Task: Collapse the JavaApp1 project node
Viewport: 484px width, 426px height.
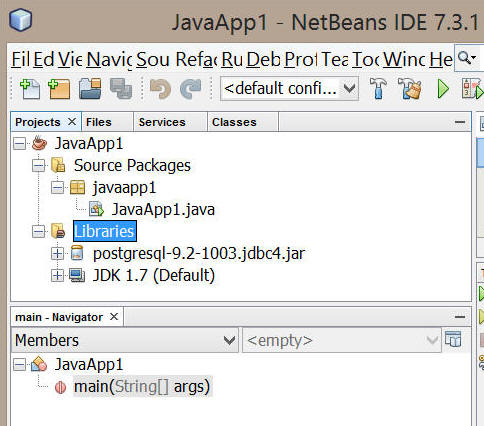Action: (19, 144)
